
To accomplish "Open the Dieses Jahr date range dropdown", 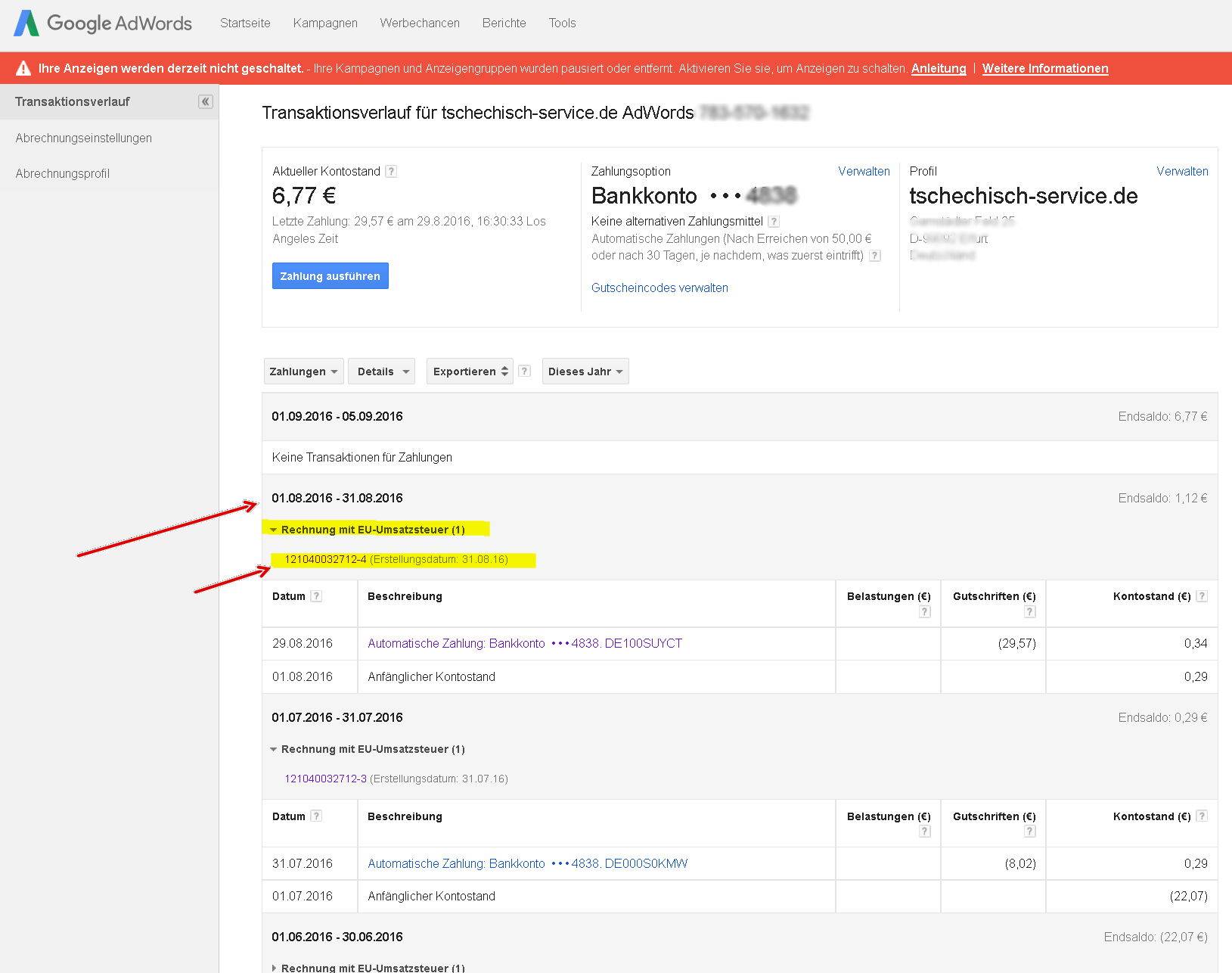I will tap(585, 371).
